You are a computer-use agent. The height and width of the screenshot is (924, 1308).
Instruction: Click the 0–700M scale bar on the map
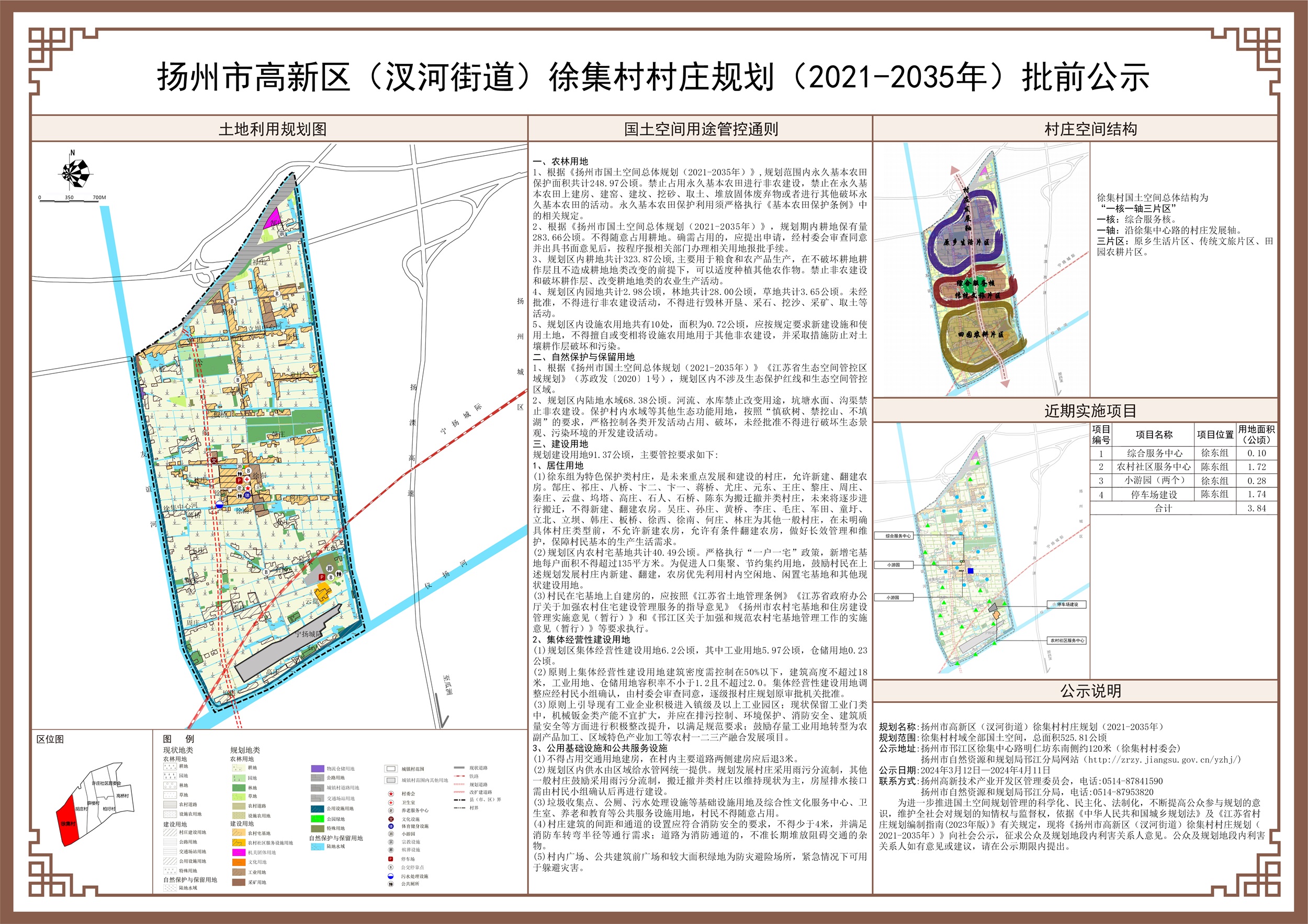(x=72, y=199)
